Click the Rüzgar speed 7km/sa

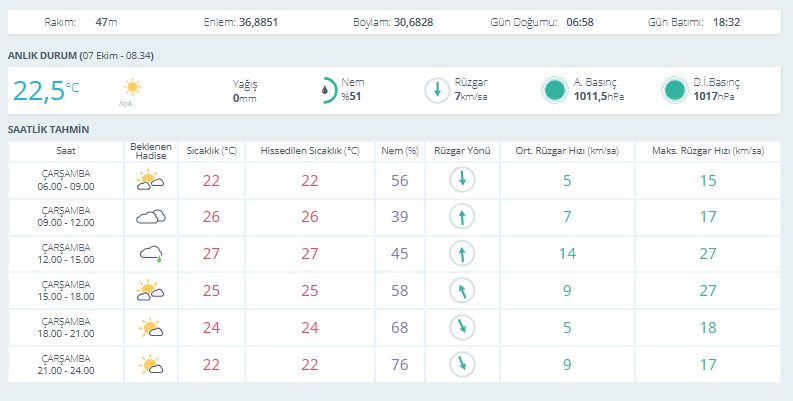point(471,96)
